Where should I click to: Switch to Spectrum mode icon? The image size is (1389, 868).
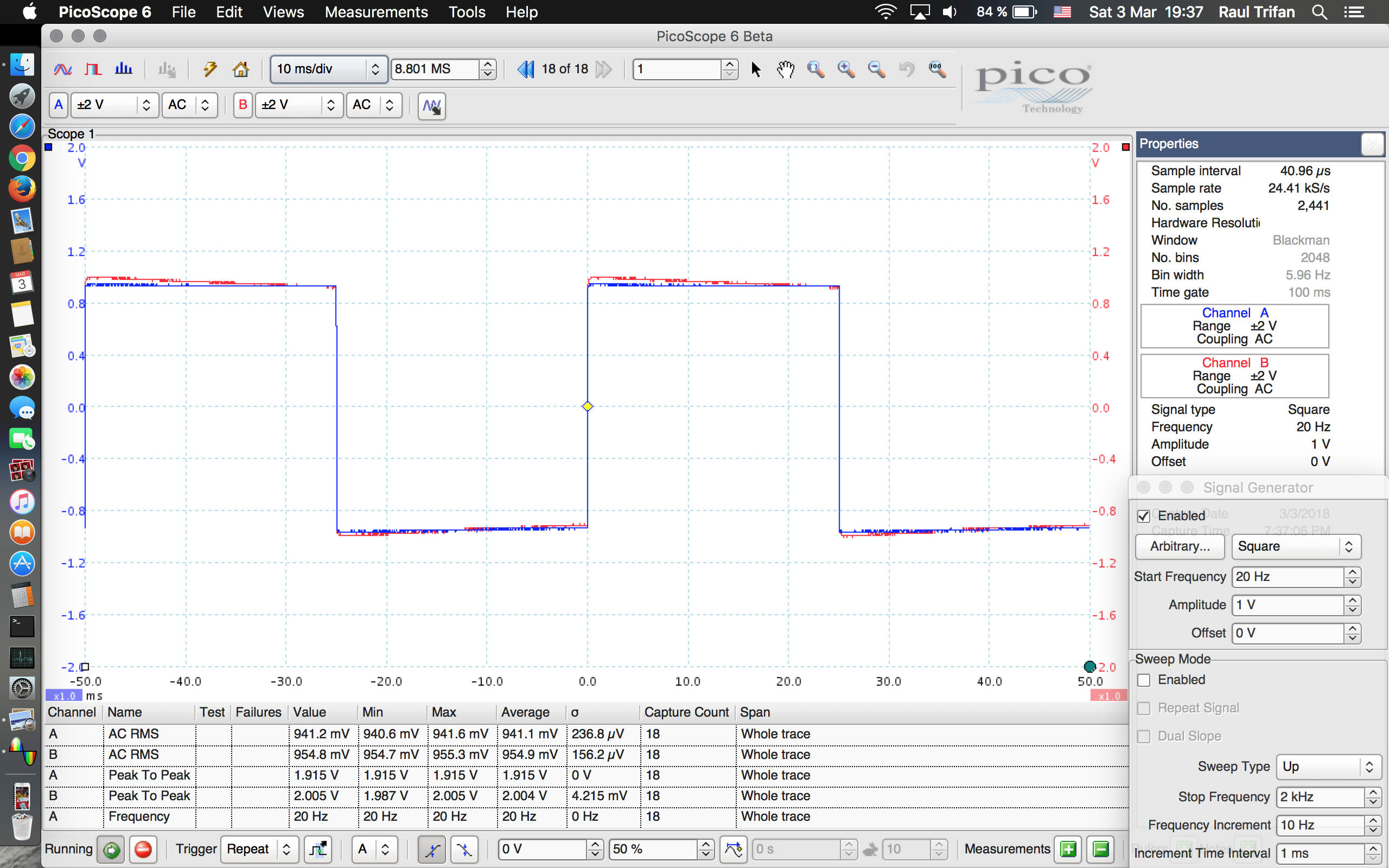[123, 69]
